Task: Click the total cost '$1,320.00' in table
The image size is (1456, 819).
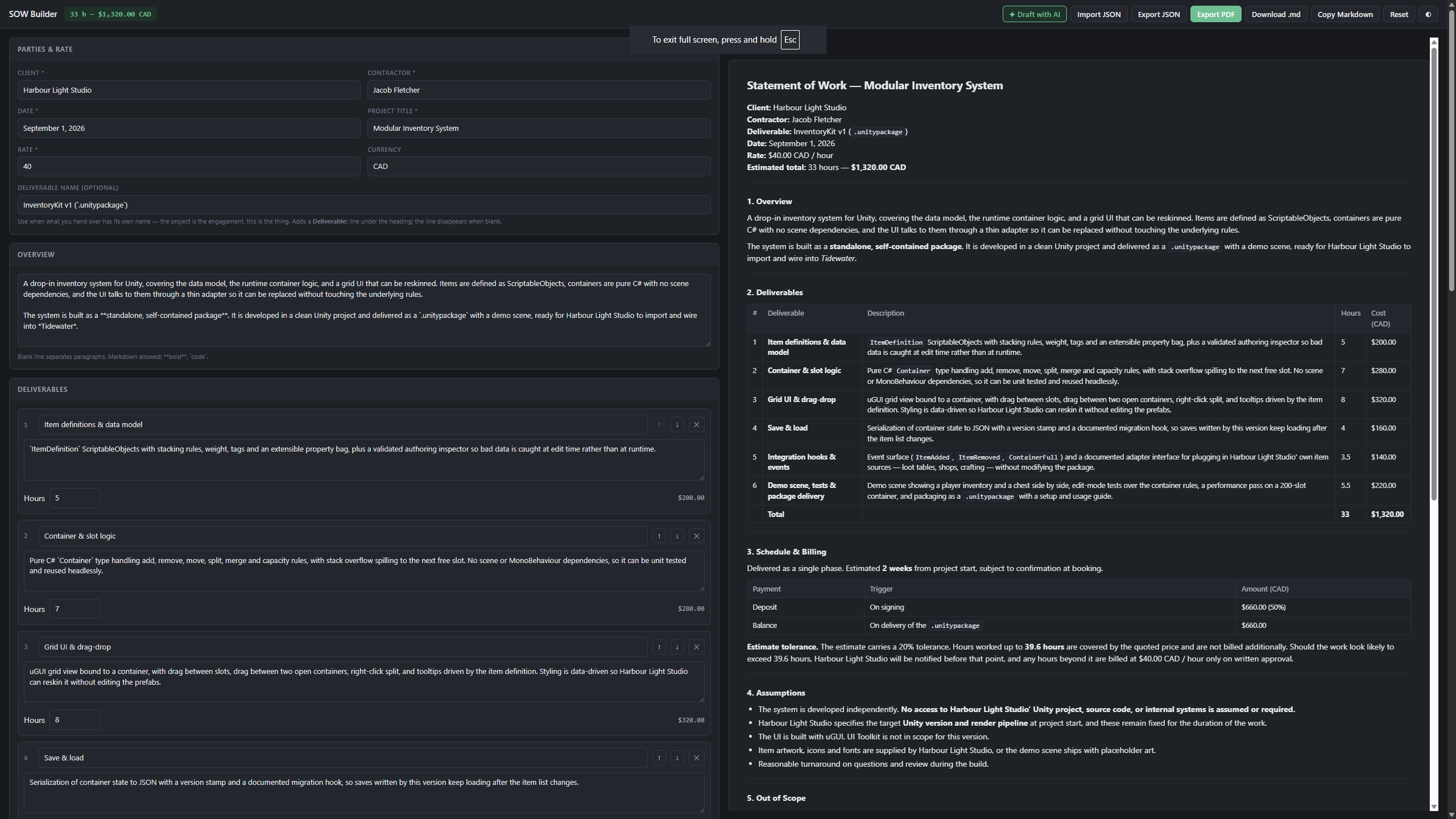Action: 1387,514
